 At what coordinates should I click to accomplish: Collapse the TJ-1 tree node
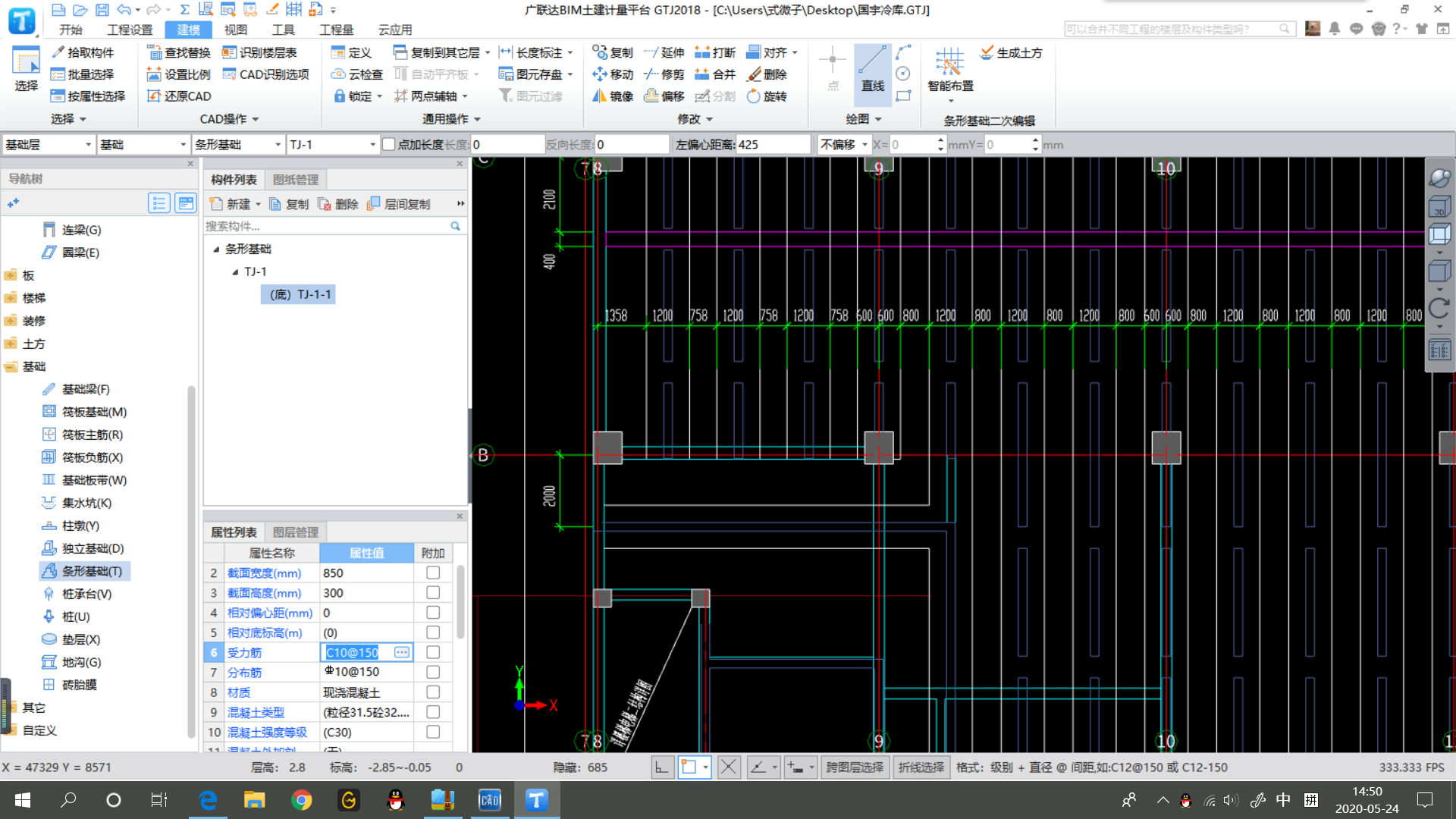coord(235,271)
